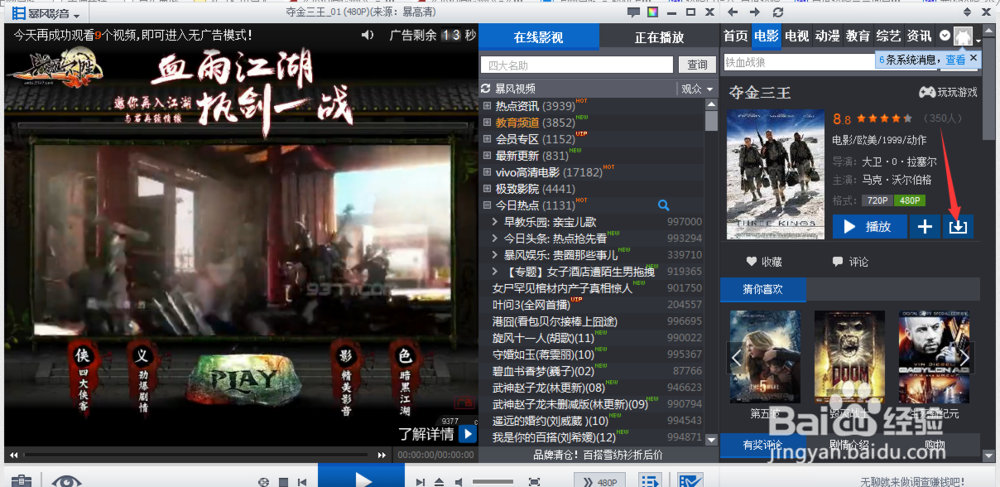The width and height of the screenshot is (1000, 487).
Task: Show next recommendations with right arrow
Action: [x=964, y=358]
